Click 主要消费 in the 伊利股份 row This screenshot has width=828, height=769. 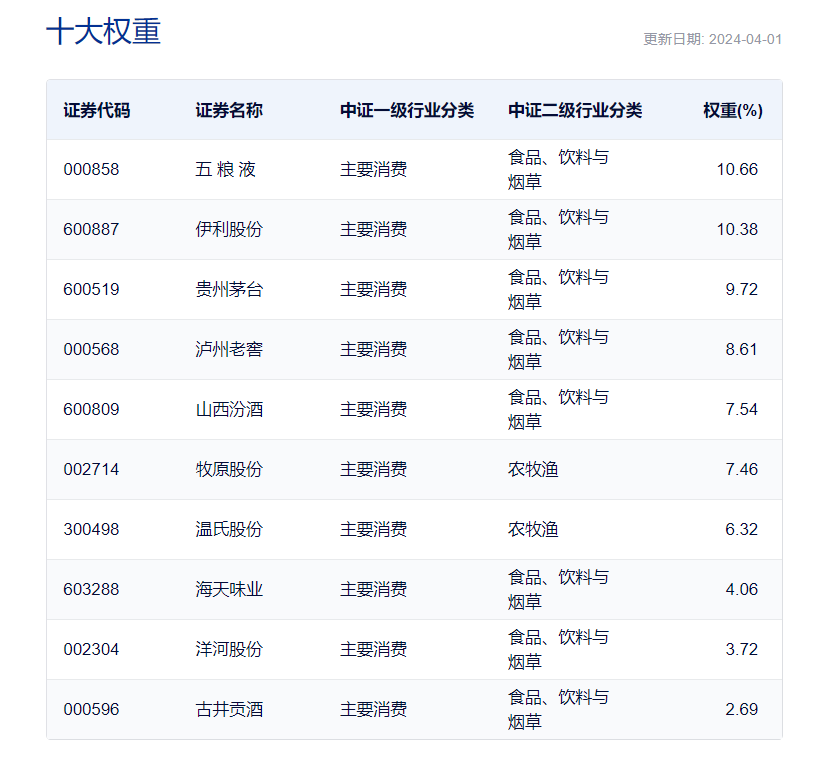[373, 230]
